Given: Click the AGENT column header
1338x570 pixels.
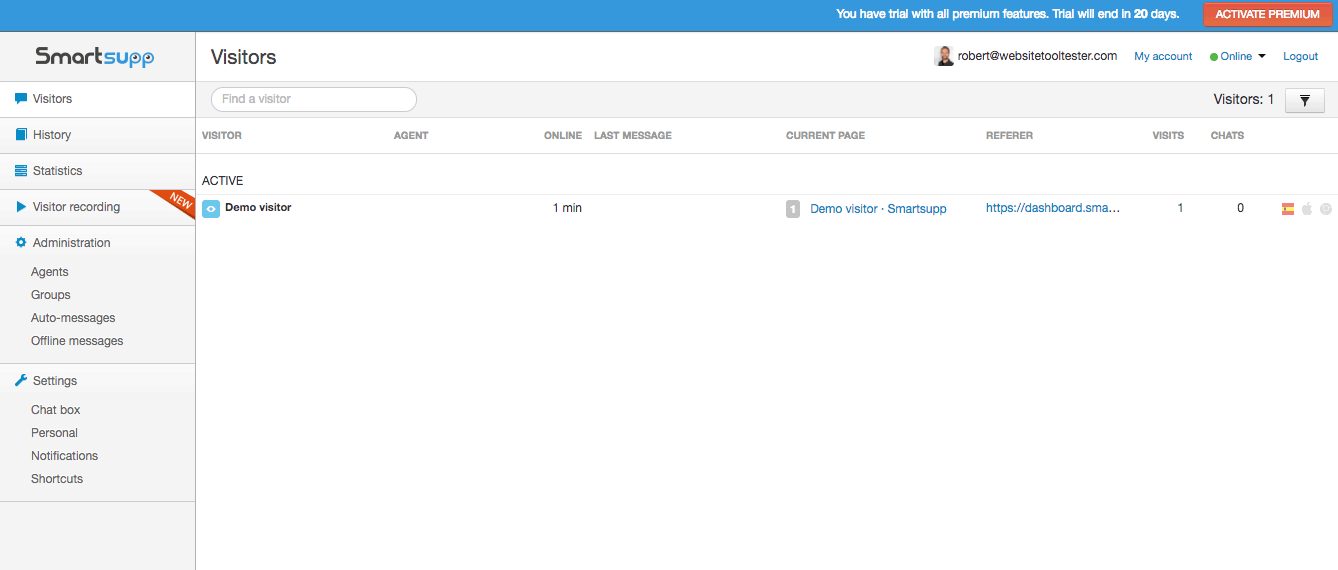Looking at the screenshot, I should click(411, 136).
